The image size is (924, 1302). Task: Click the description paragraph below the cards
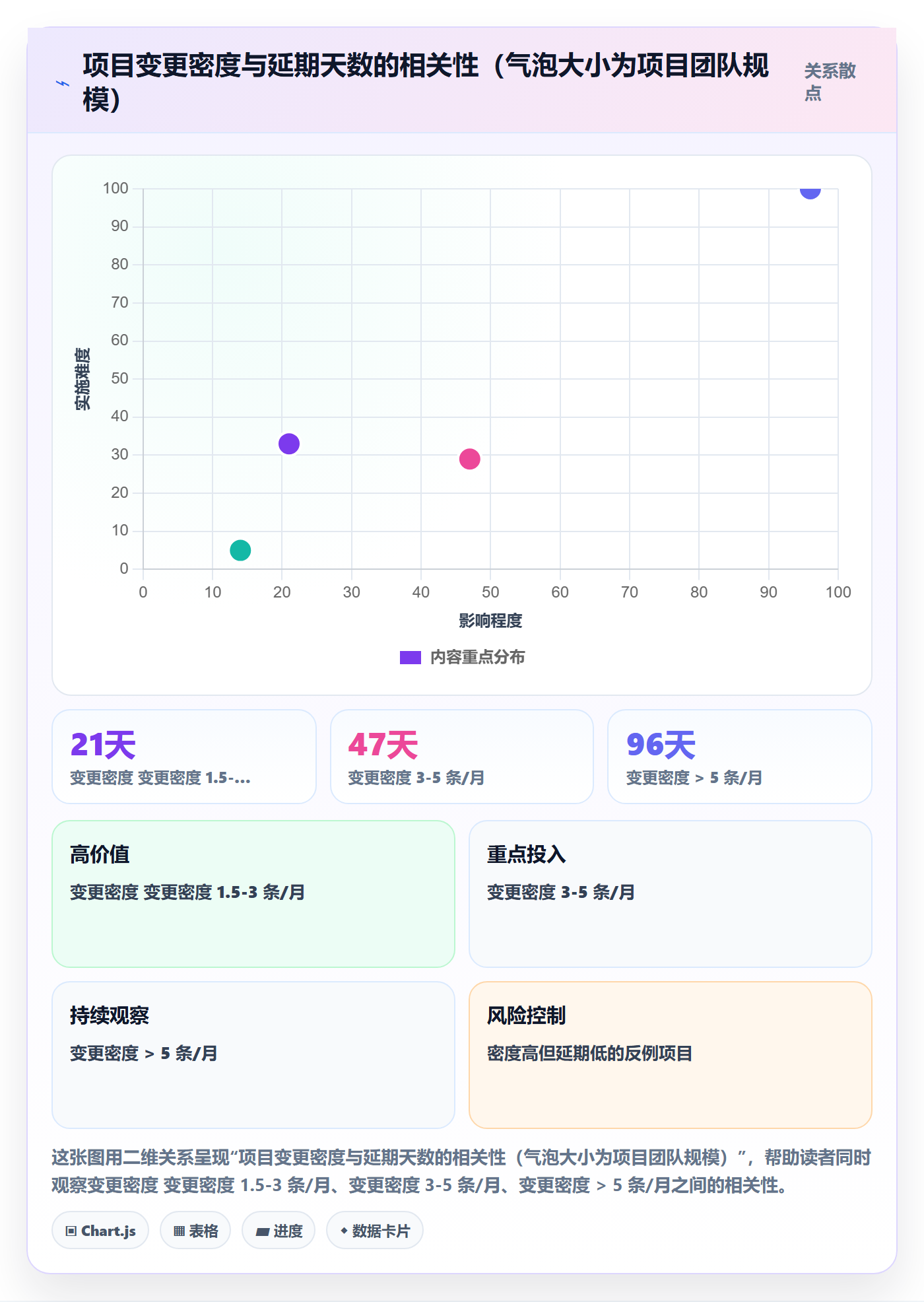click(461, 1171)
